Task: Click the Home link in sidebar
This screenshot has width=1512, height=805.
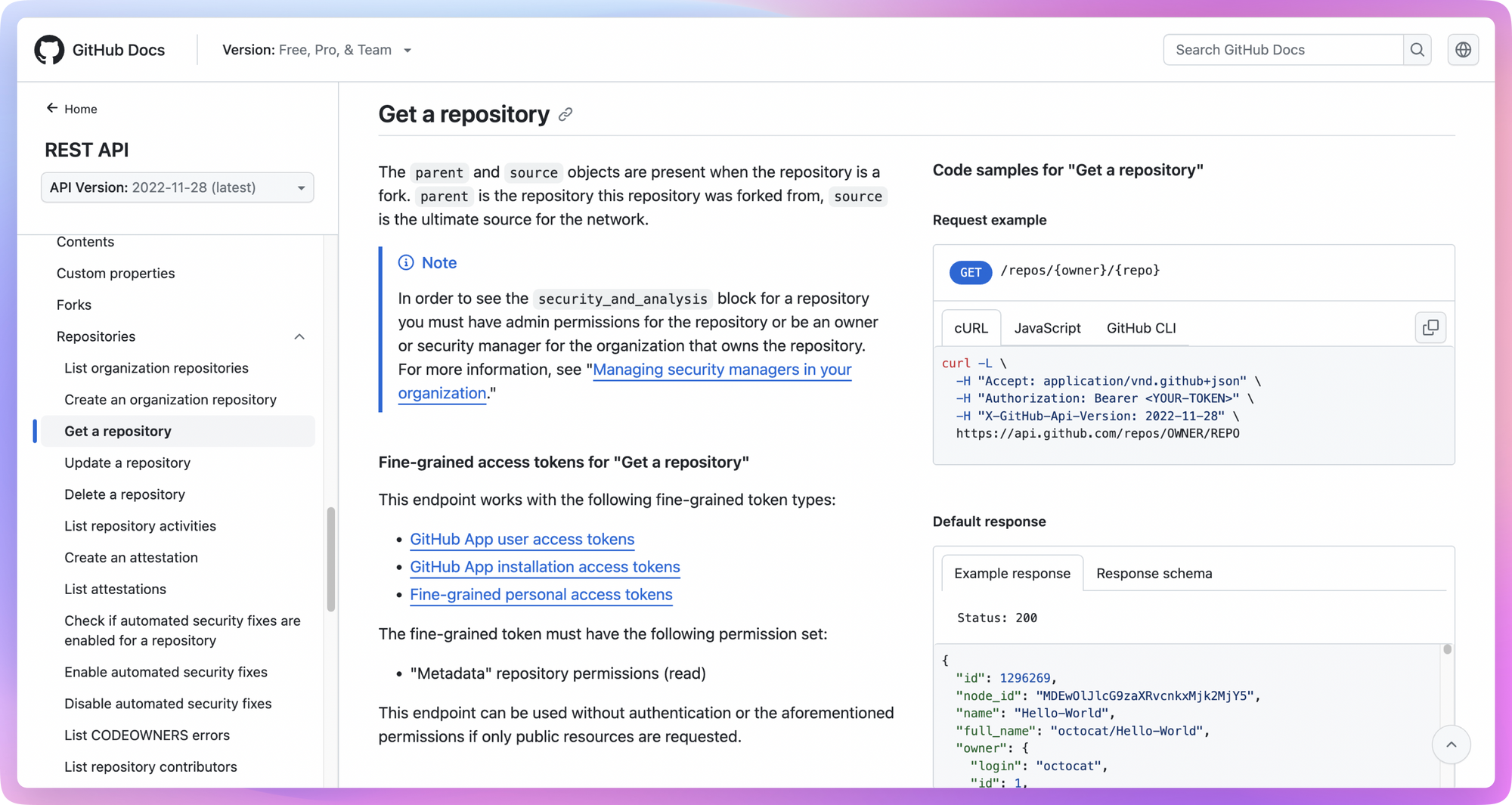Action: [x=81, y=109]
